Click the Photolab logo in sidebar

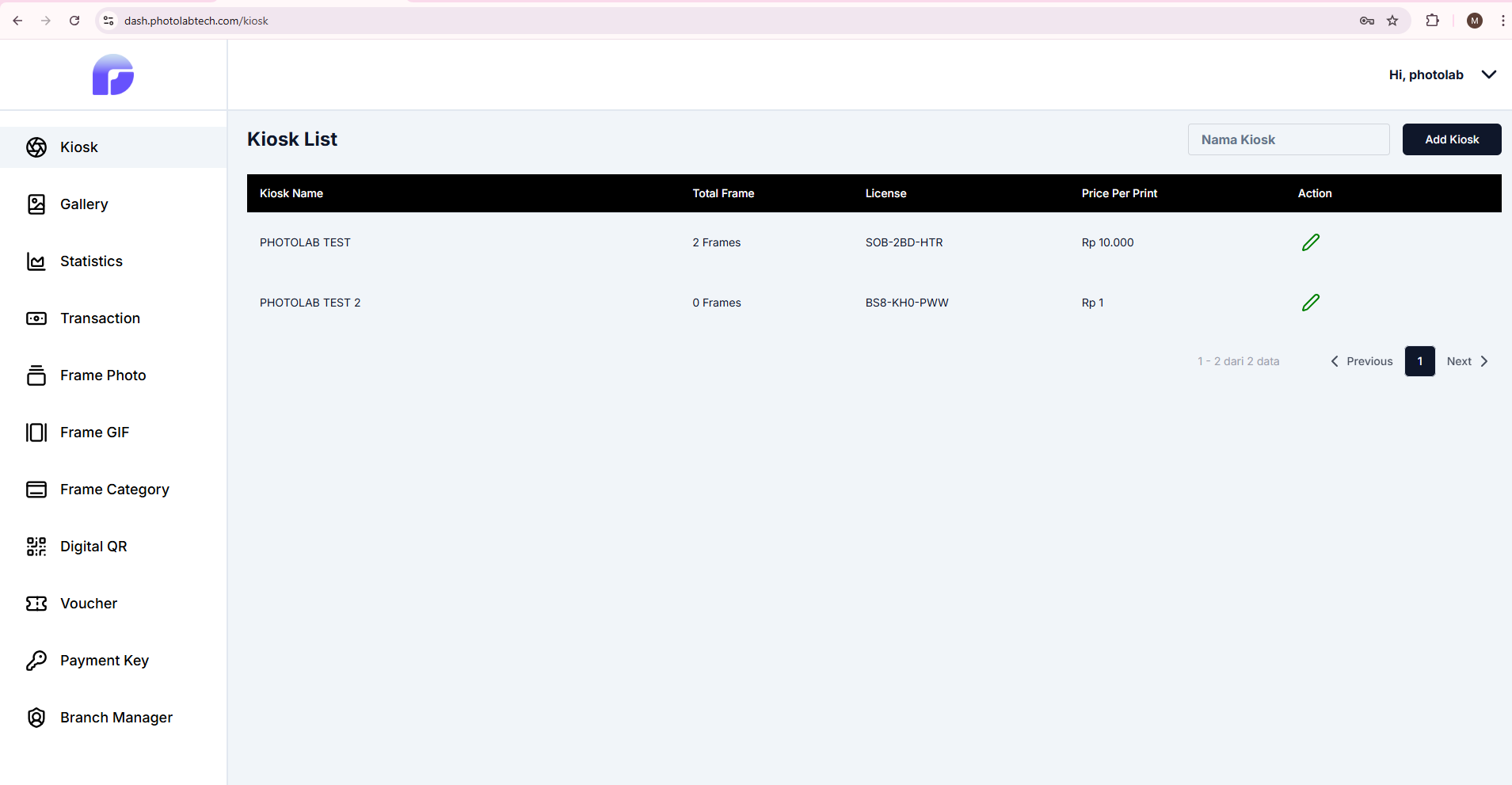pos(113,75)
